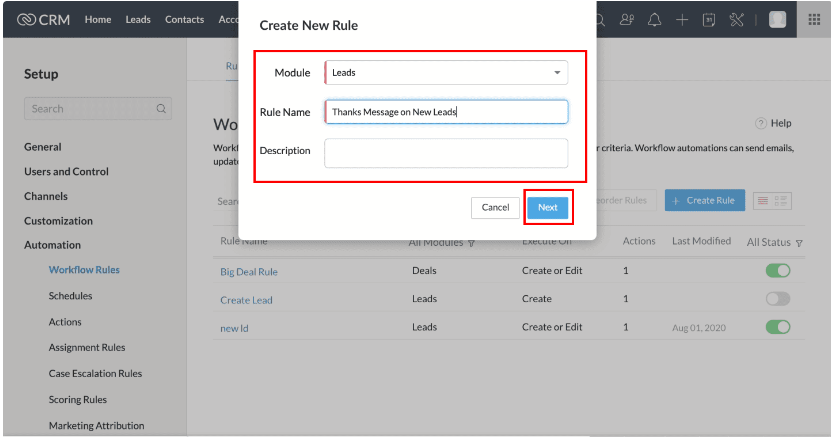The width and height of the screenshot is (831, 437).
Task: Open Scoring Rules in sidebar
Action: pyautogui.click(x=78, y=399)
